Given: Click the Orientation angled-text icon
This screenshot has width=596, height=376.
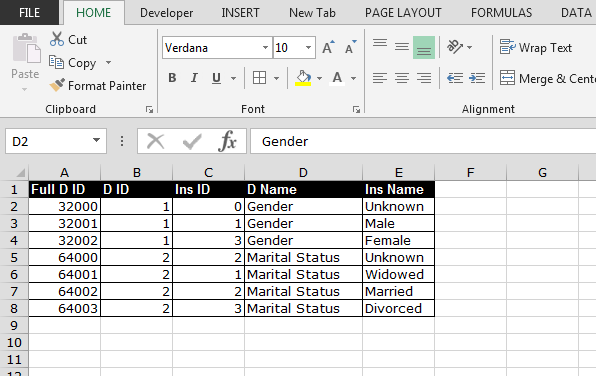Looking at the screenshot, I should pyautogui.click(x=455, y=47).
